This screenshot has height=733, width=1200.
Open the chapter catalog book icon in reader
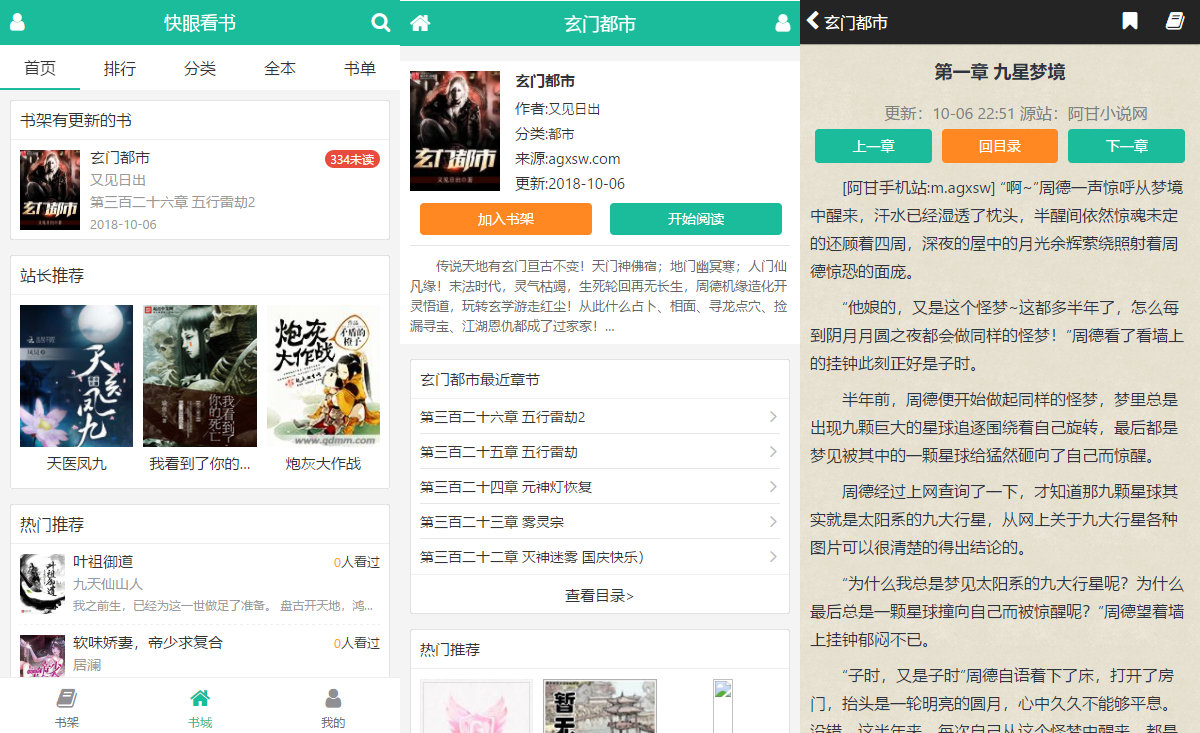click(1175, 21)
